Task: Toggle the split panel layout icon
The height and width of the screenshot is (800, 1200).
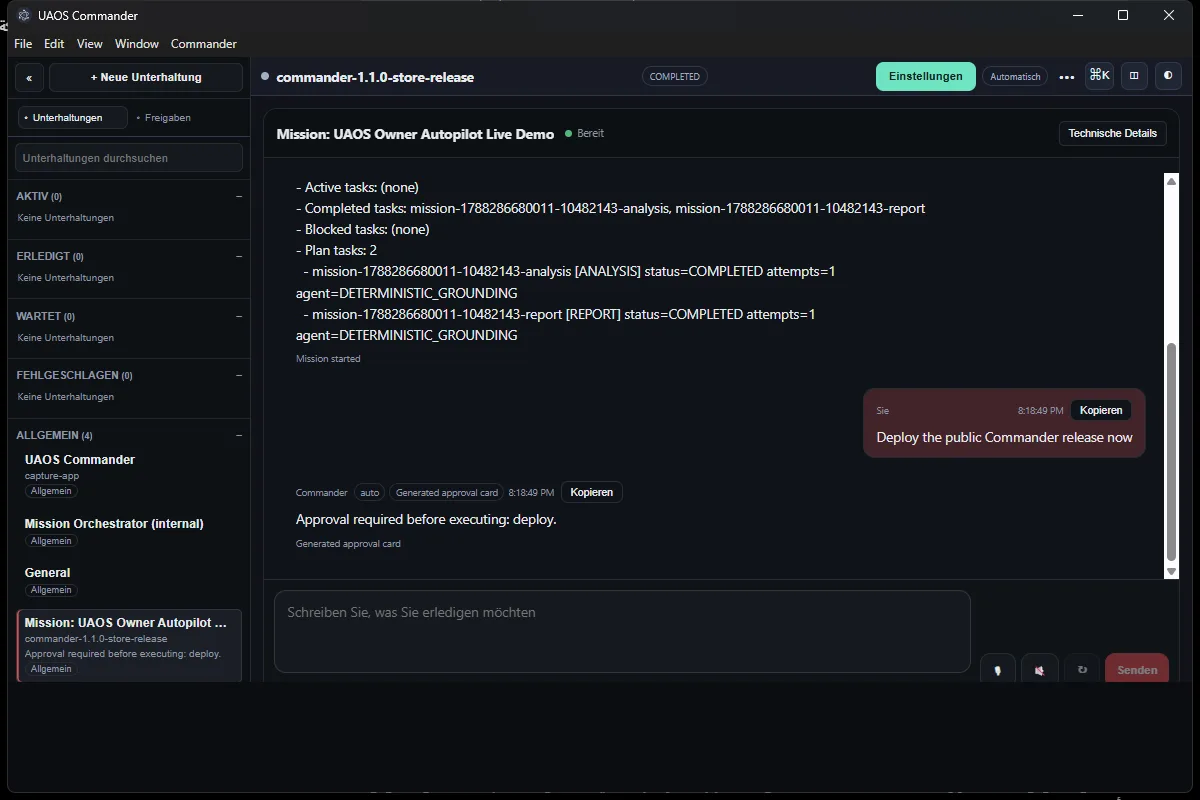Action: pos(1133,76)
